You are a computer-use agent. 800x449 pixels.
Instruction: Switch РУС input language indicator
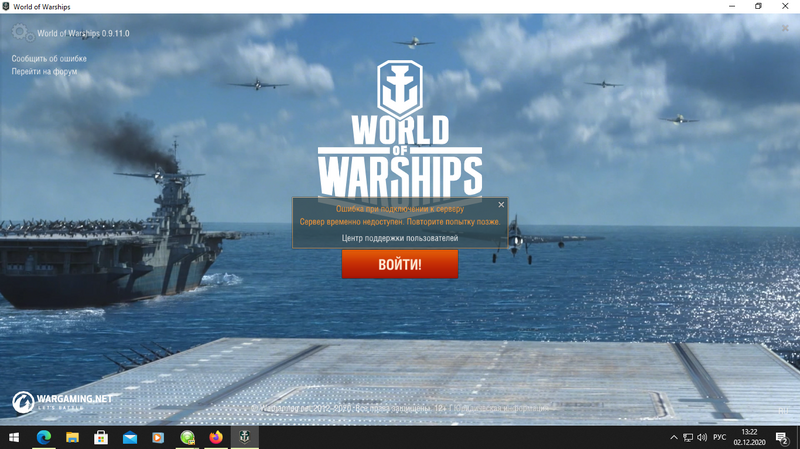[719, 438]
